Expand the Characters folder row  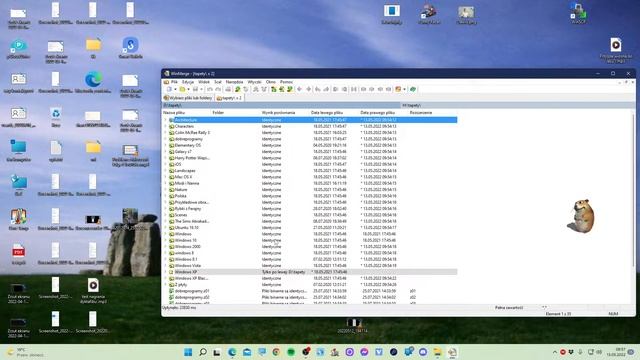point(166,127)
